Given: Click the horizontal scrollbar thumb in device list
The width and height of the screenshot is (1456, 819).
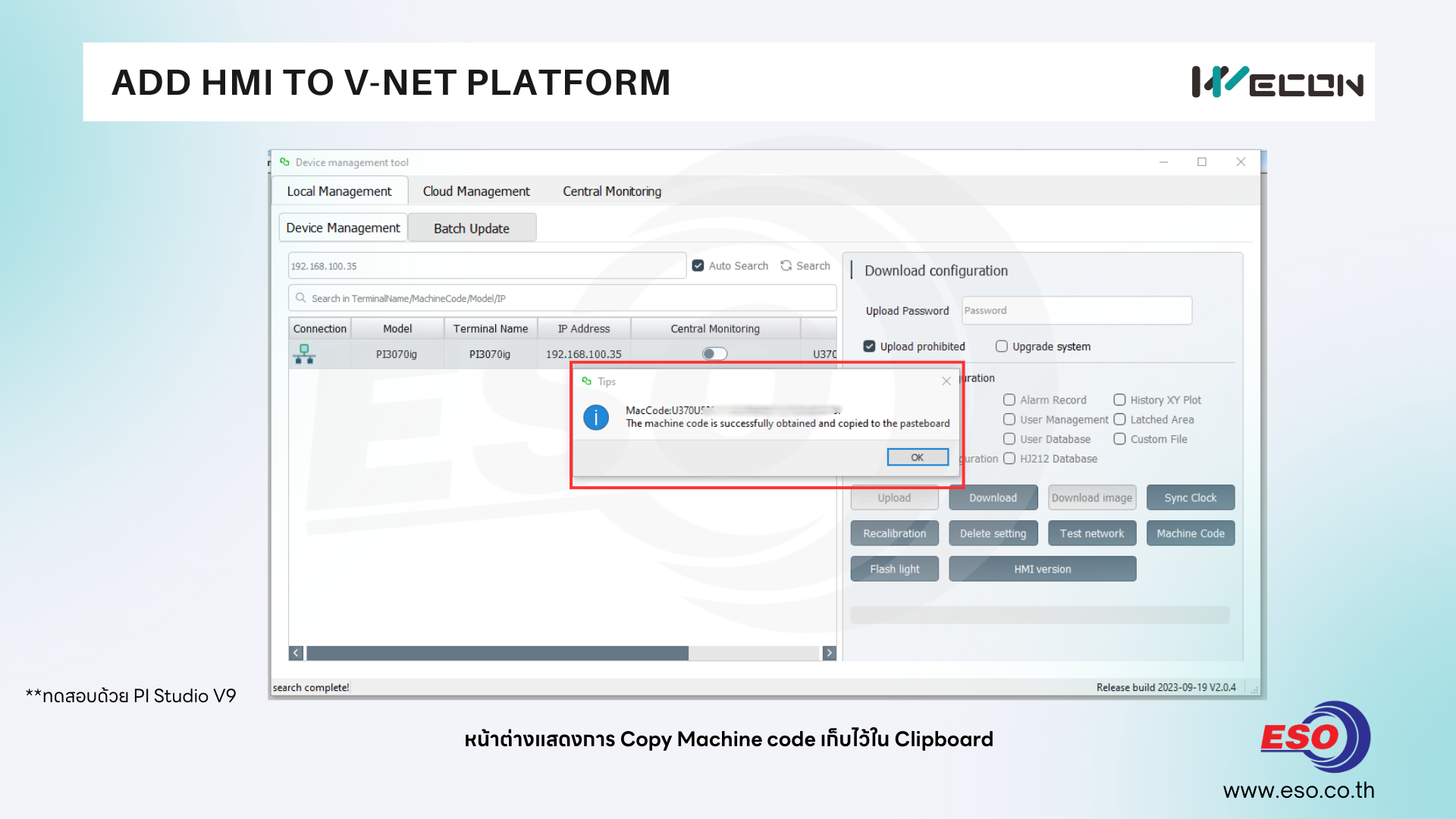Looking at the screenshot, I should click(497, 653).
